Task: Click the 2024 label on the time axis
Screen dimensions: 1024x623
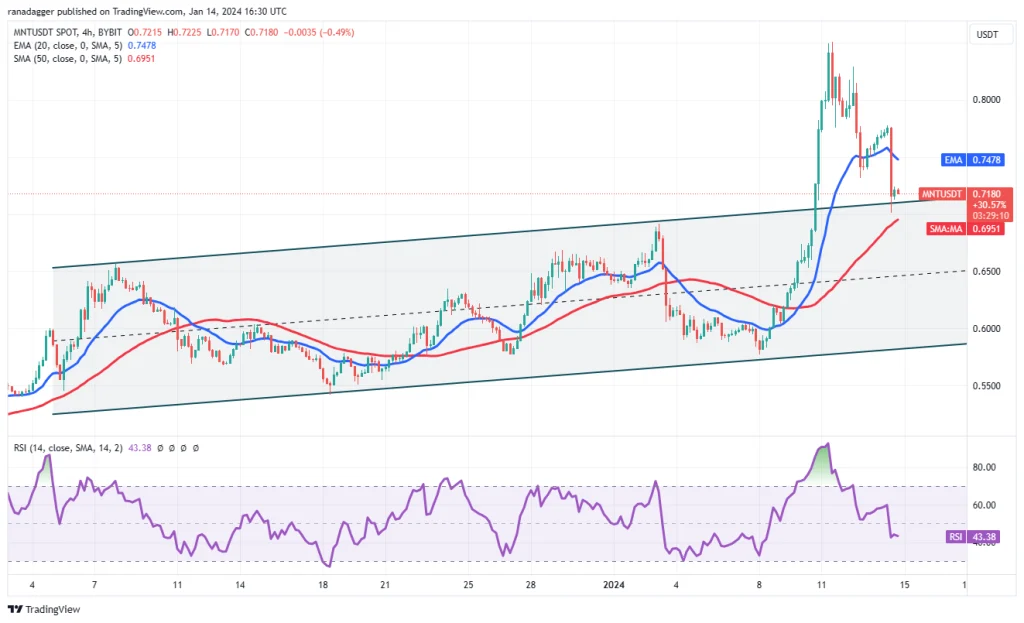Action: point(614,584)
